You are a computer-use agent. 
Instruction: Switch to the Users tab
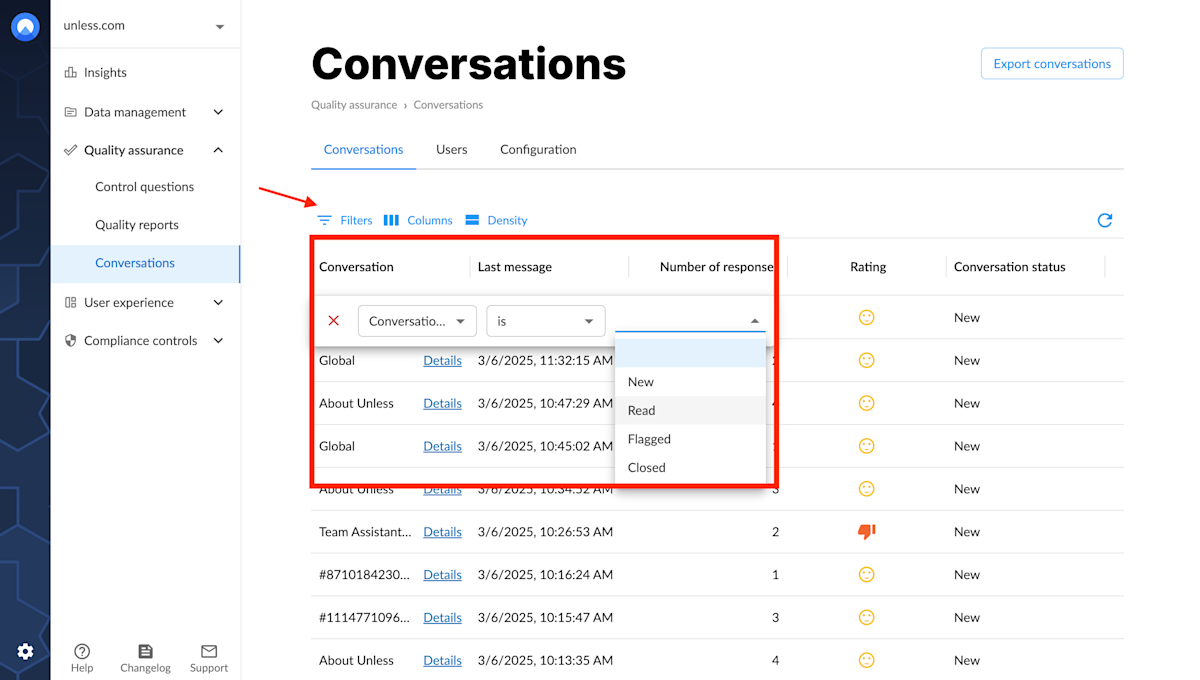click(x=451, y=149)
